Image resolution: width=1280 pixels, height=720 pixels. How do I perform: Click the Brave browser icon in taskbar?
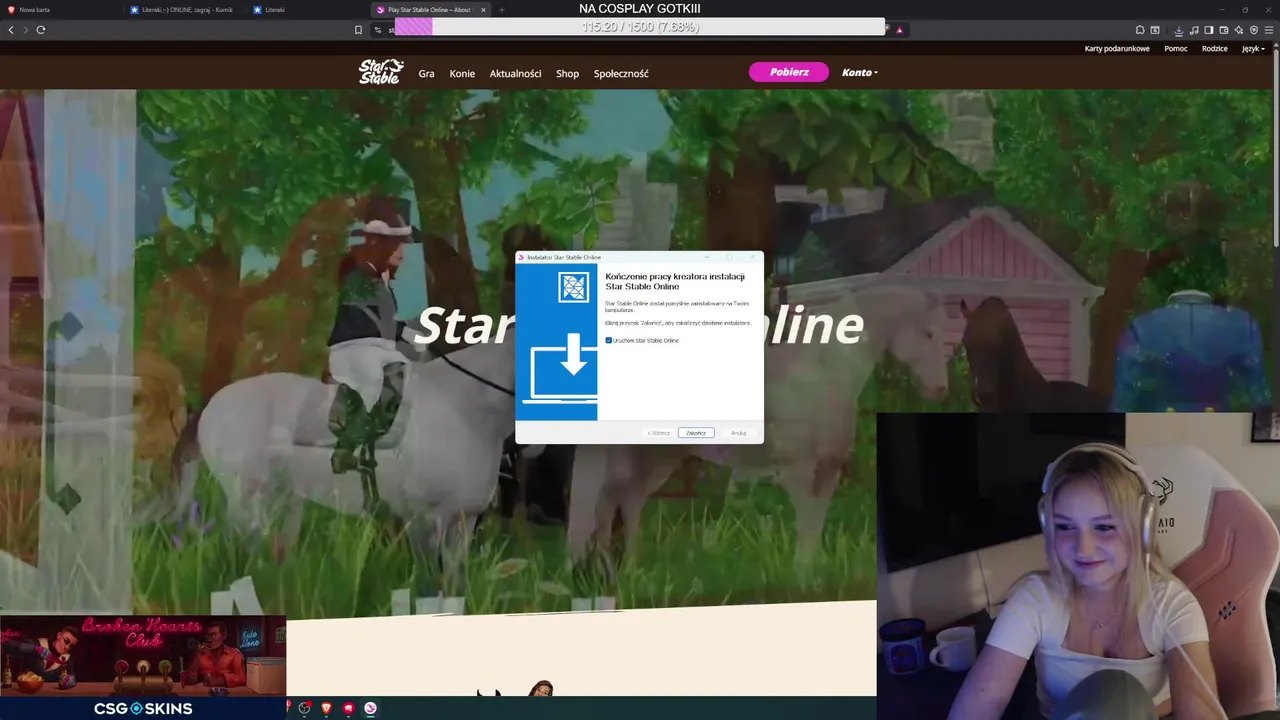pyautogui.click(x=326, y=708)
